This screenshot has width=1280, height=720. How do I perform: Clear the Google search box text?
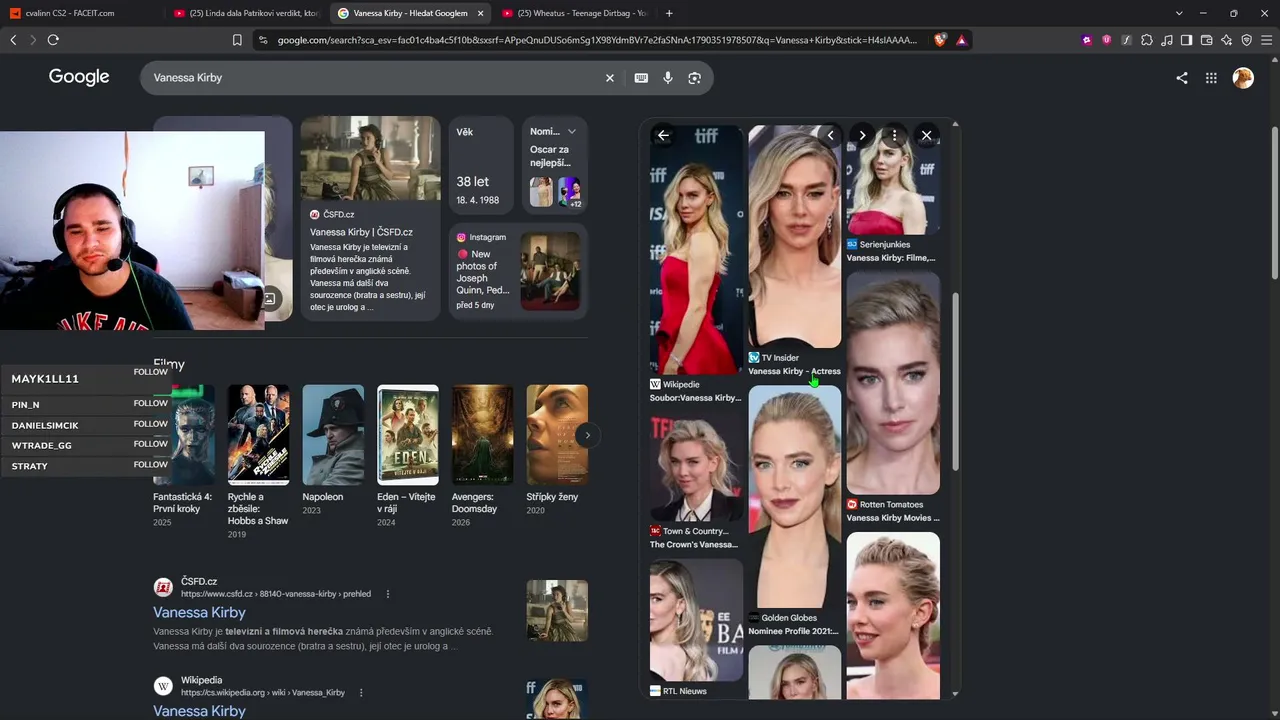click(610, 78)
